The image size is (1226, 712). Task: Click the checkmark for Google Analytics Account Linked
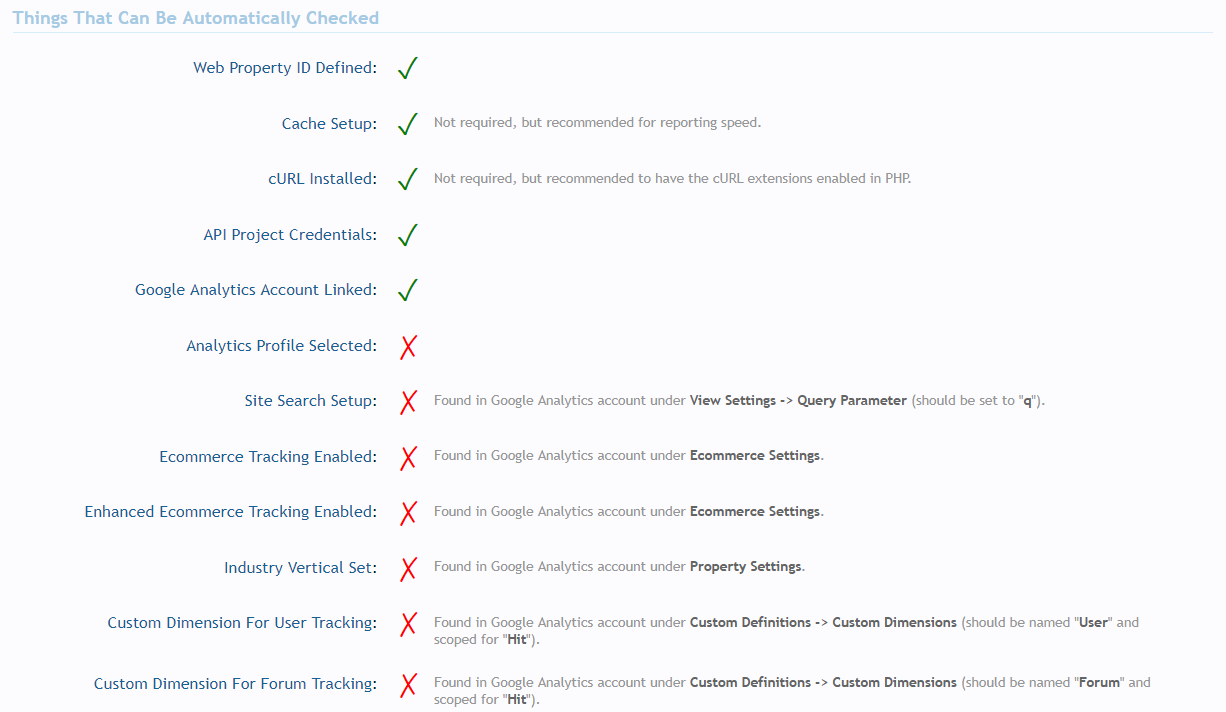tap(407, 291)
